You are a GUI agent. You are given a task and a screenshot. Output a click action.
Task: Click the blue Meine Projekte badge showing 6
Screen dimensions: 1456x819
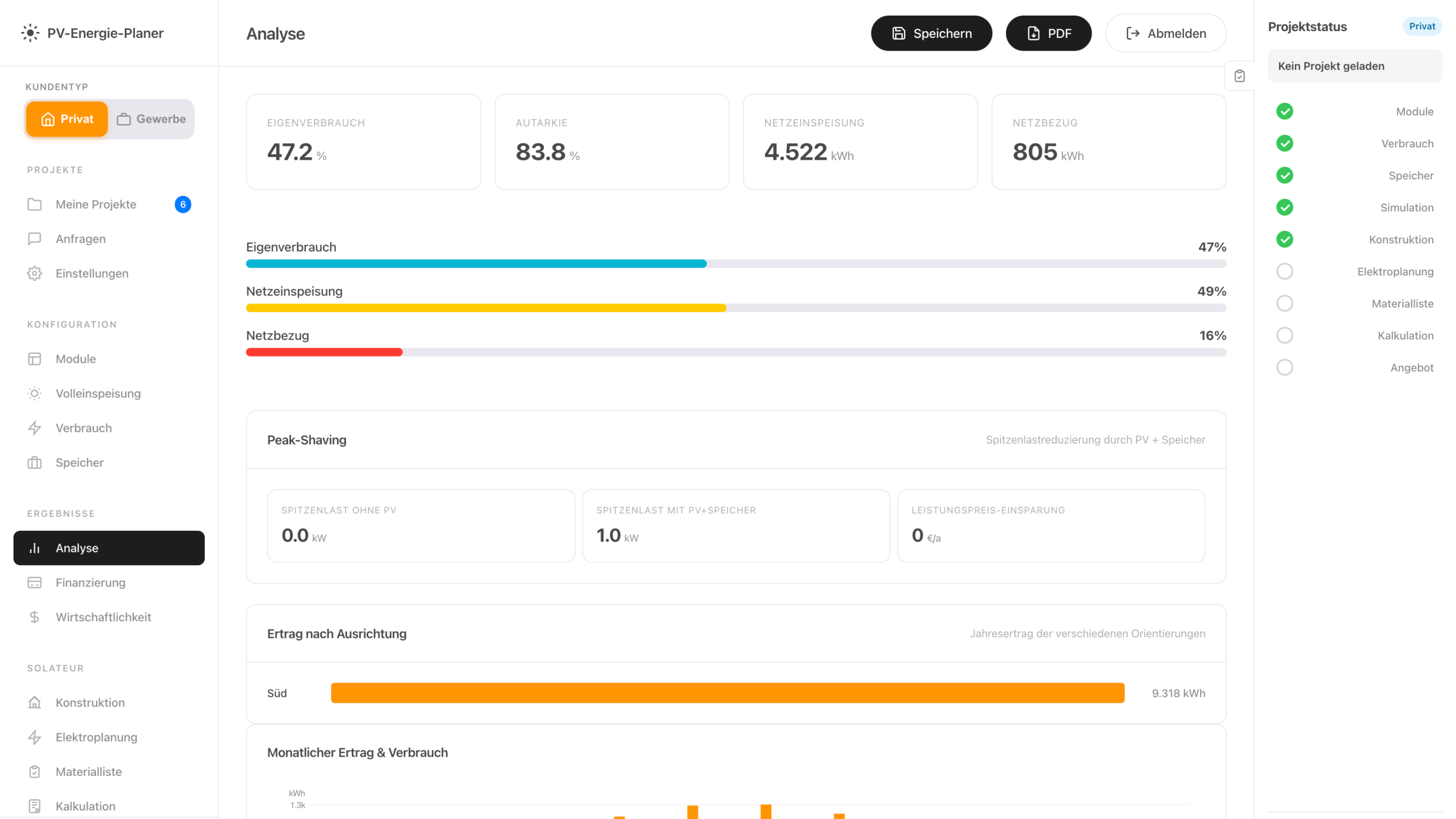tap(182, 204)
